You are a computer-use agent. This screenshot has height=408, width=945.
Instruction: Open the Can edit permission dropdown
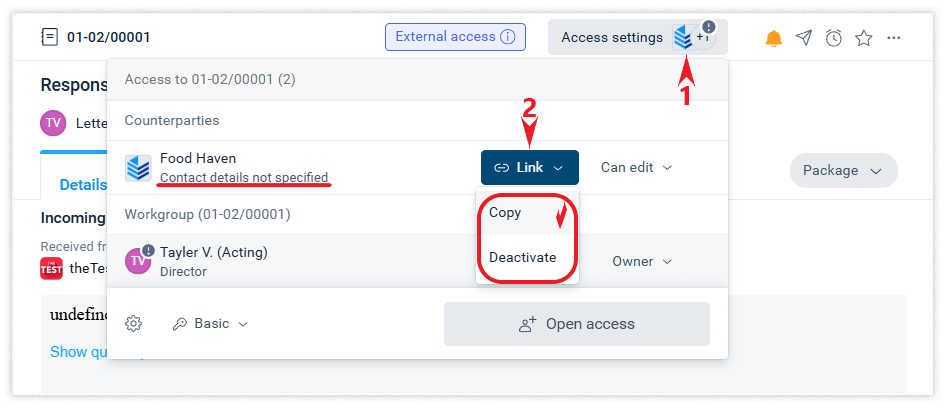click(636, 168)
